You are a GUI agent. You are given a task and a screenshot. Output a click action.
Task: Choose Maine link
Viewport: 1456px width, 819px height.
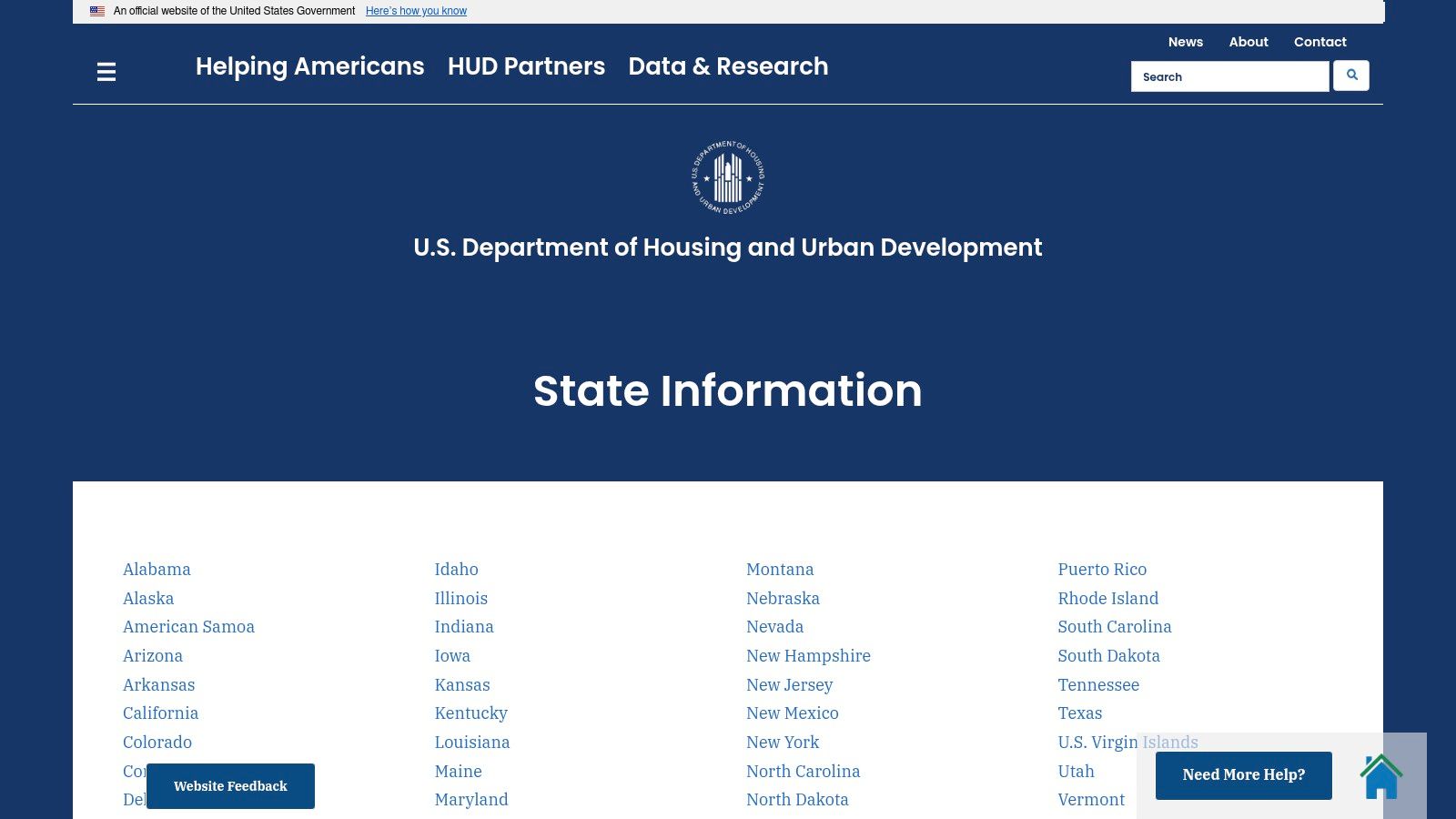pos(458,772)
